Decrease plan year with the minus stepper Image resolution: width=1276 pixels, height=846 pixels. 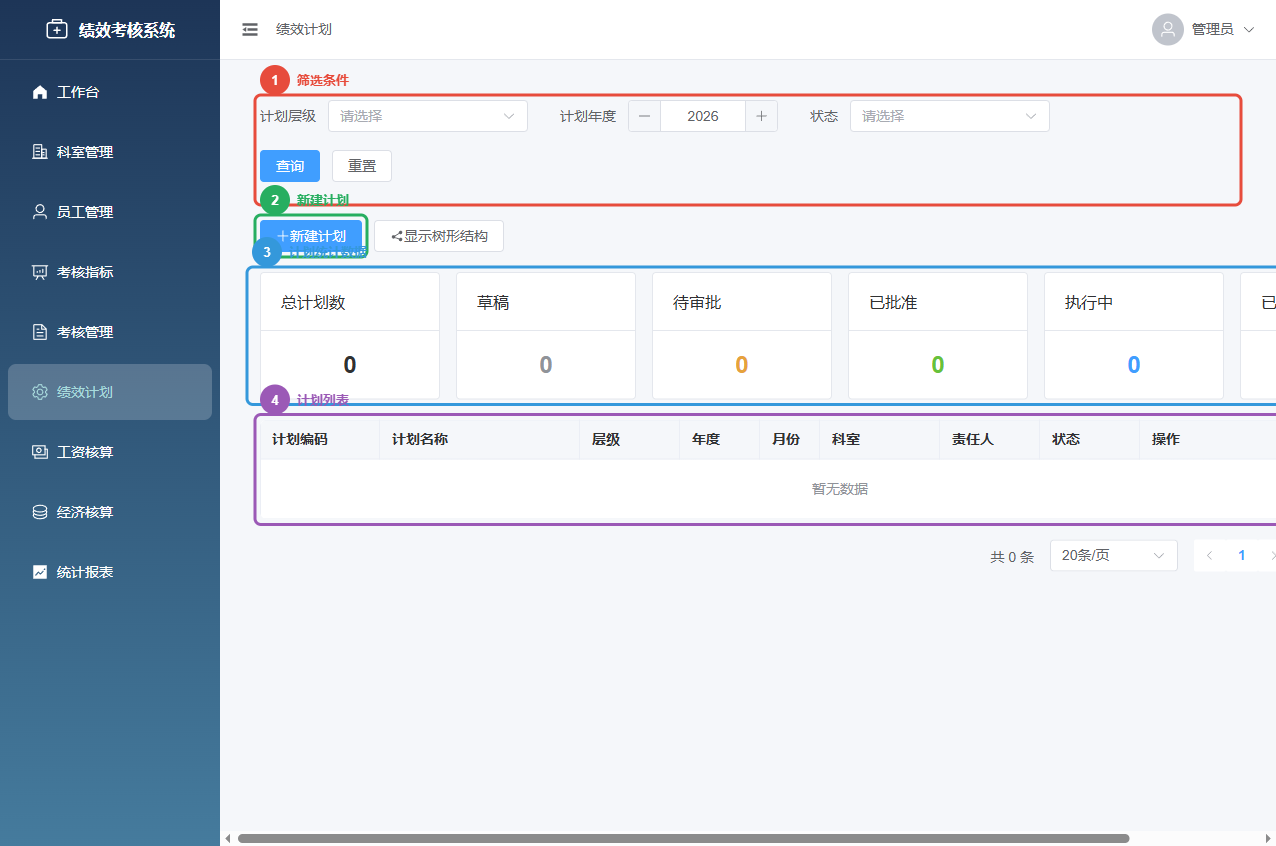(644, 115)
